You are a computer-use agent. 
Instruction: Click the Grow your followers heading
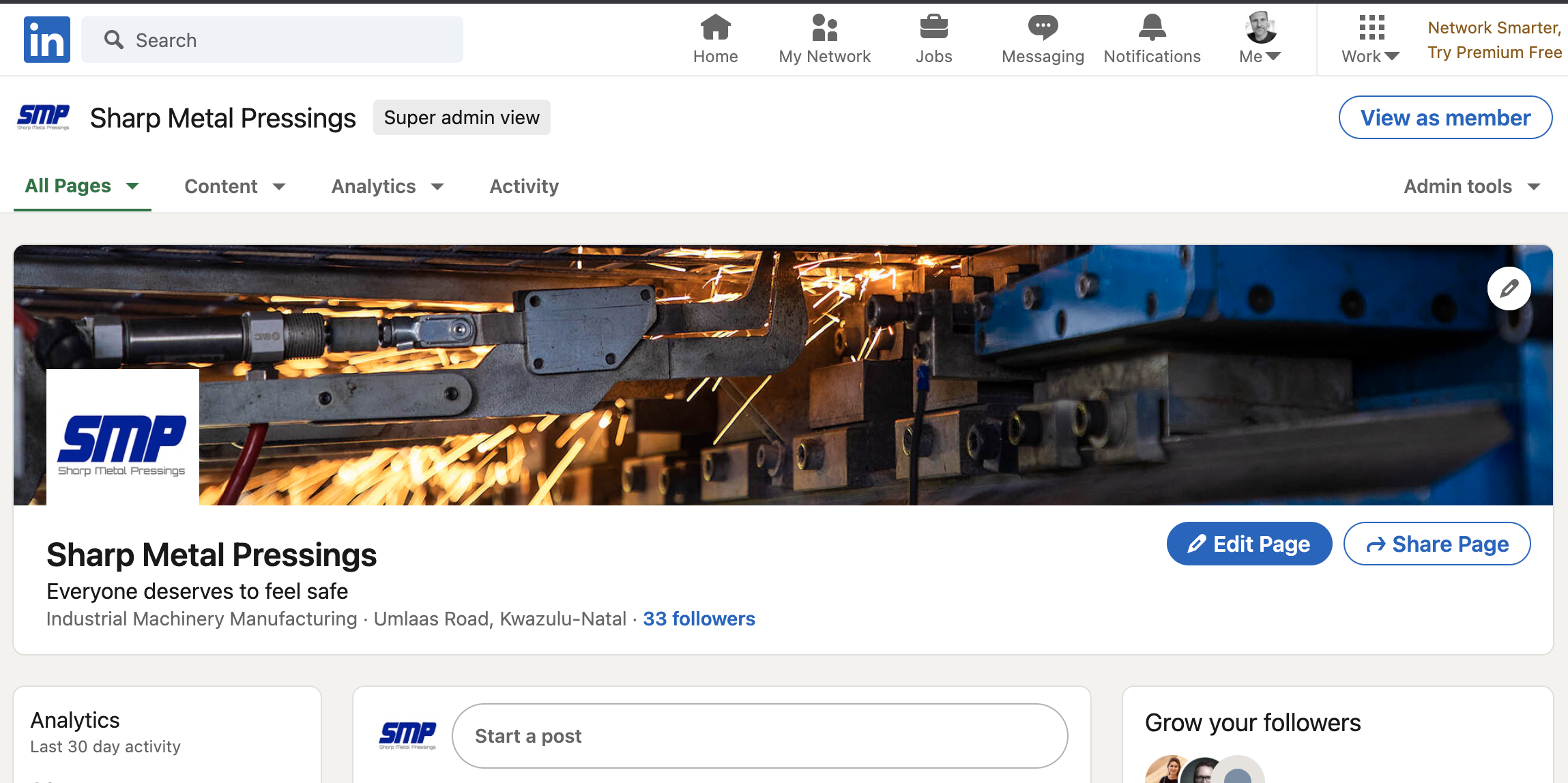click(1253, 722)
